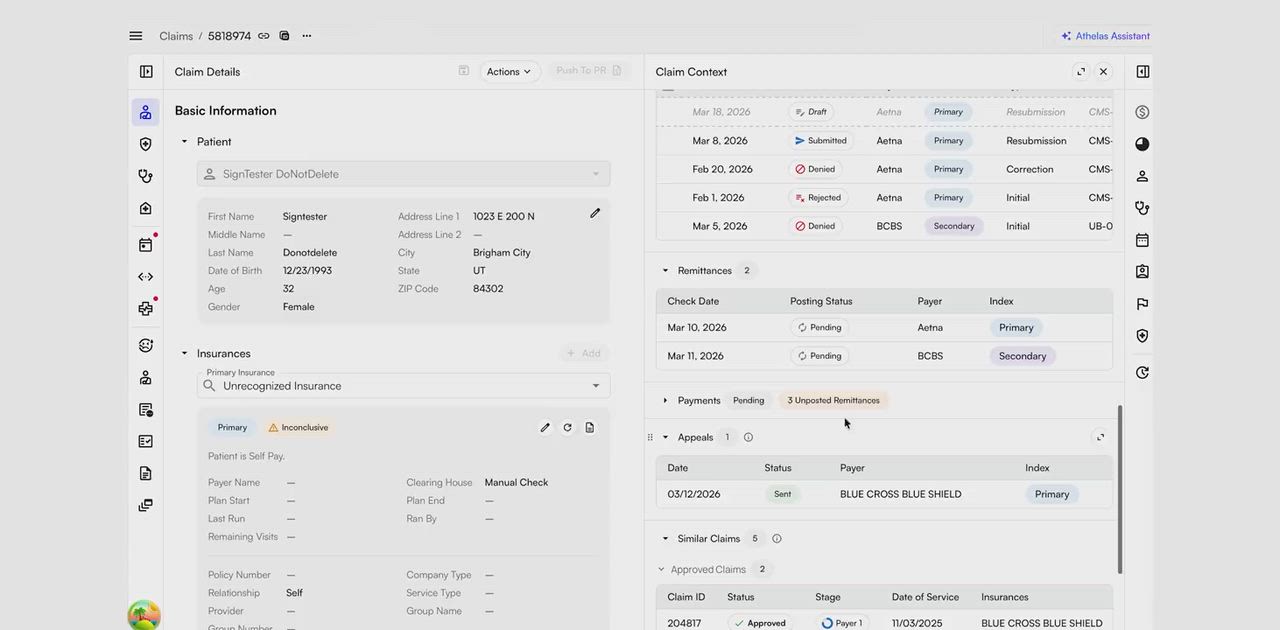Expand the Payments section

click(x=665, y=400)
